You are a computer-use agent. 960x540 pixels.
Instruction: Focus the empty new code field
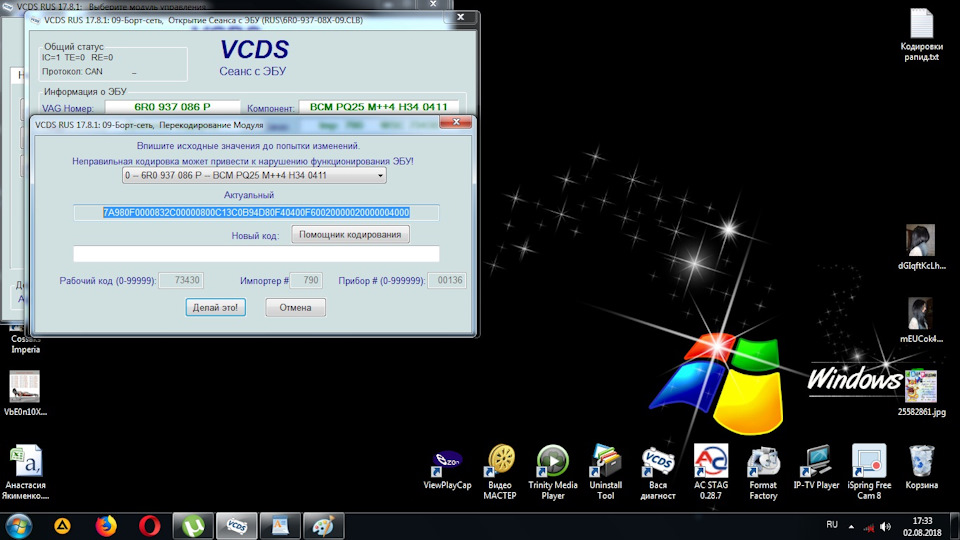[x=256, y=253]
